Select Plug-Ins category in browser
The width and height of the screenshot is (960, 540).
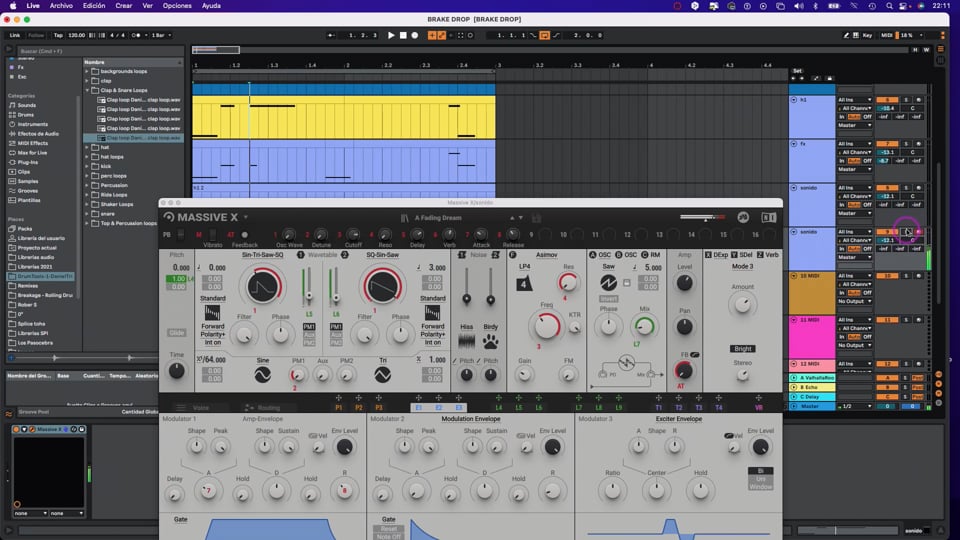coord(28,162)
